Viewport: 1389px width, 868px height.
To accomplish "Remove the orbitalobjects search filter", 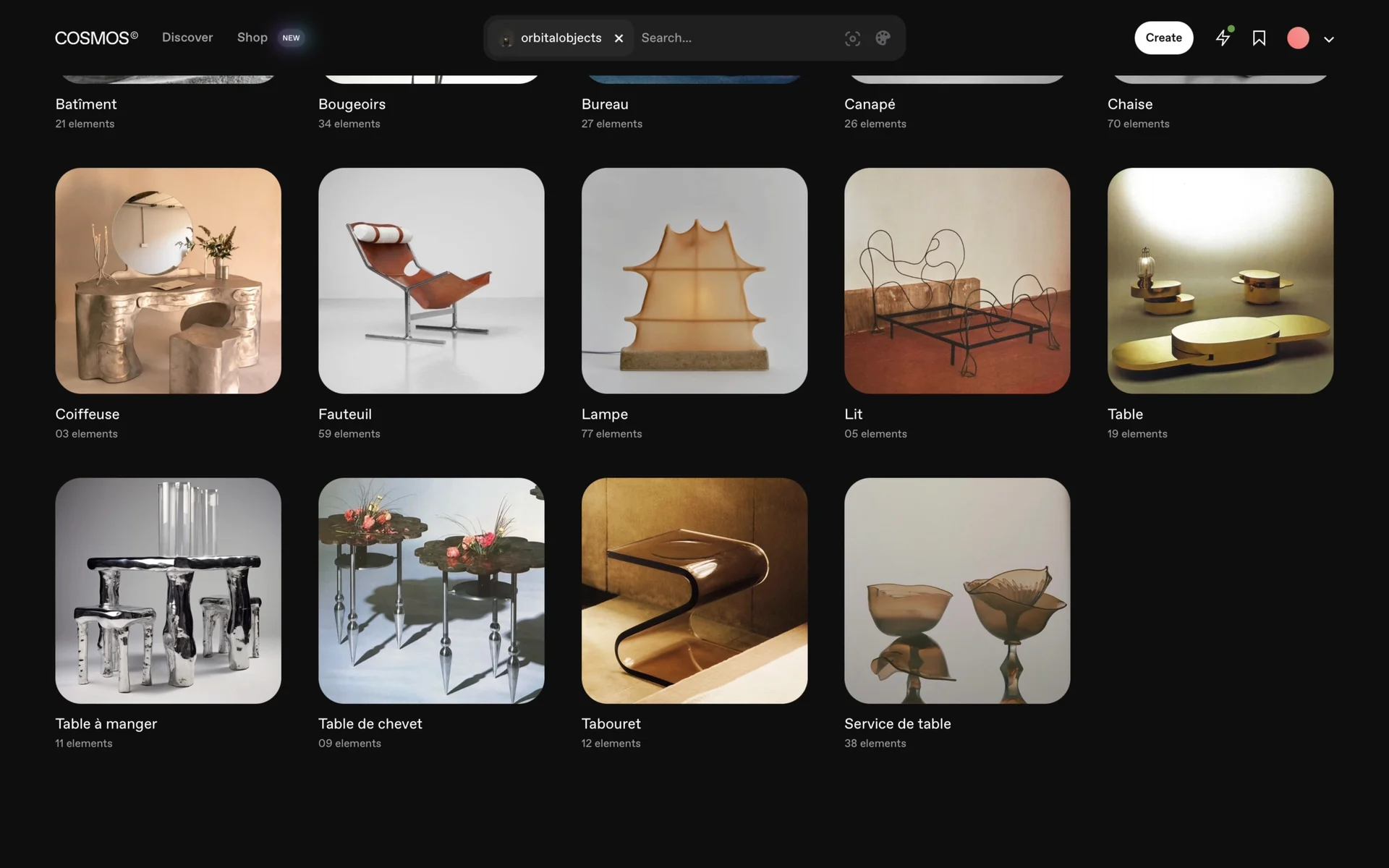I will click(x=619, y=38).
